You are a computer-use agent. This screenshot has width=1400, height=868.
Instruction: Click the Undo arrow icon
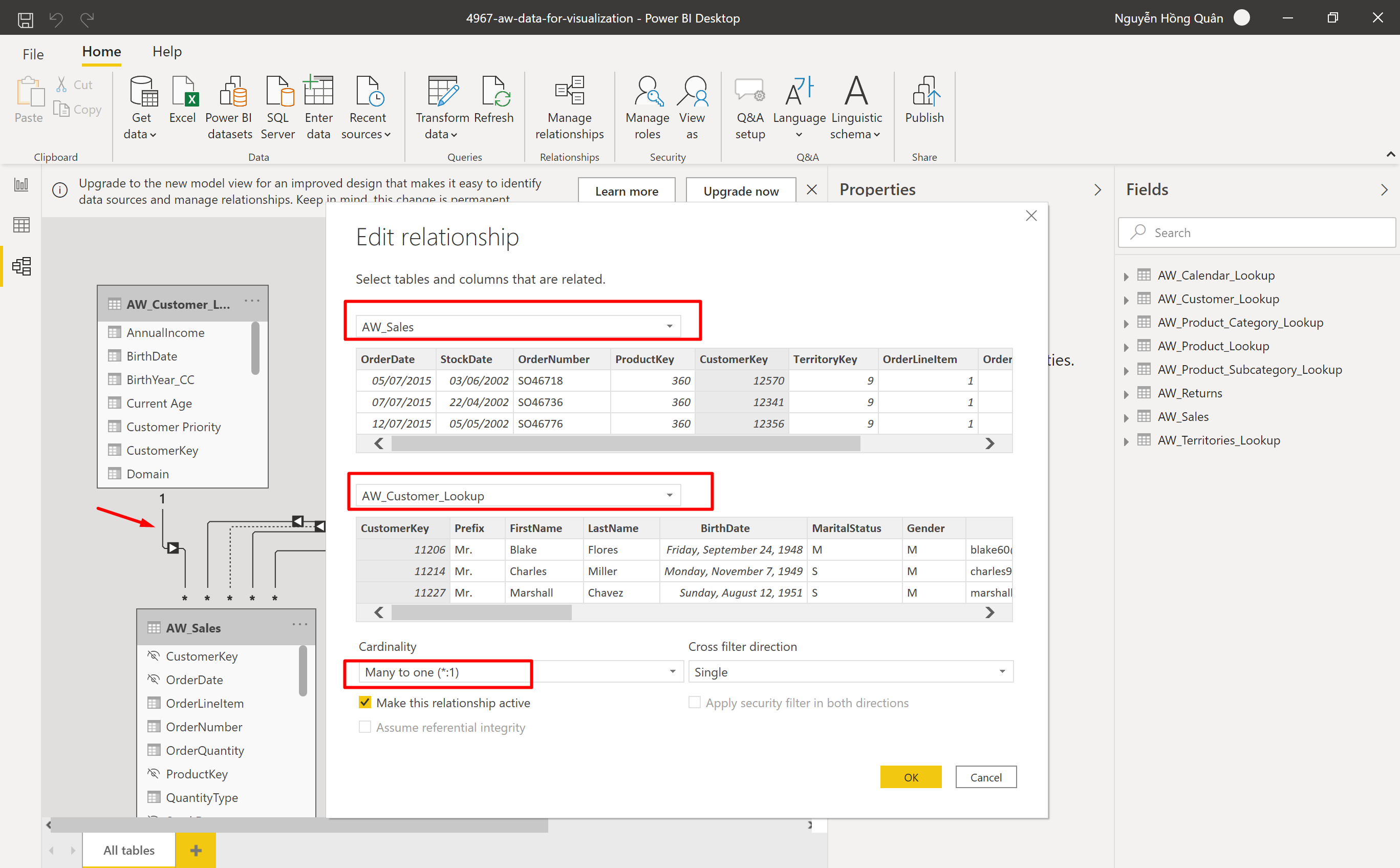pyautogui.click(x=56, y=19)
